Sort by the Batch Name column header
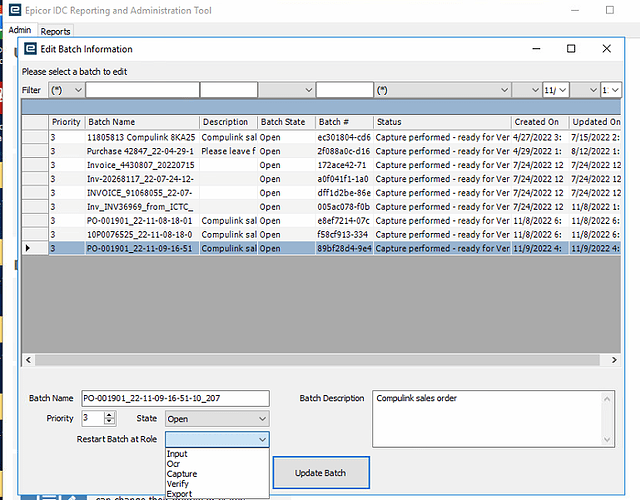Viewport: 640px width, 500px height. [x=142, y=122]
